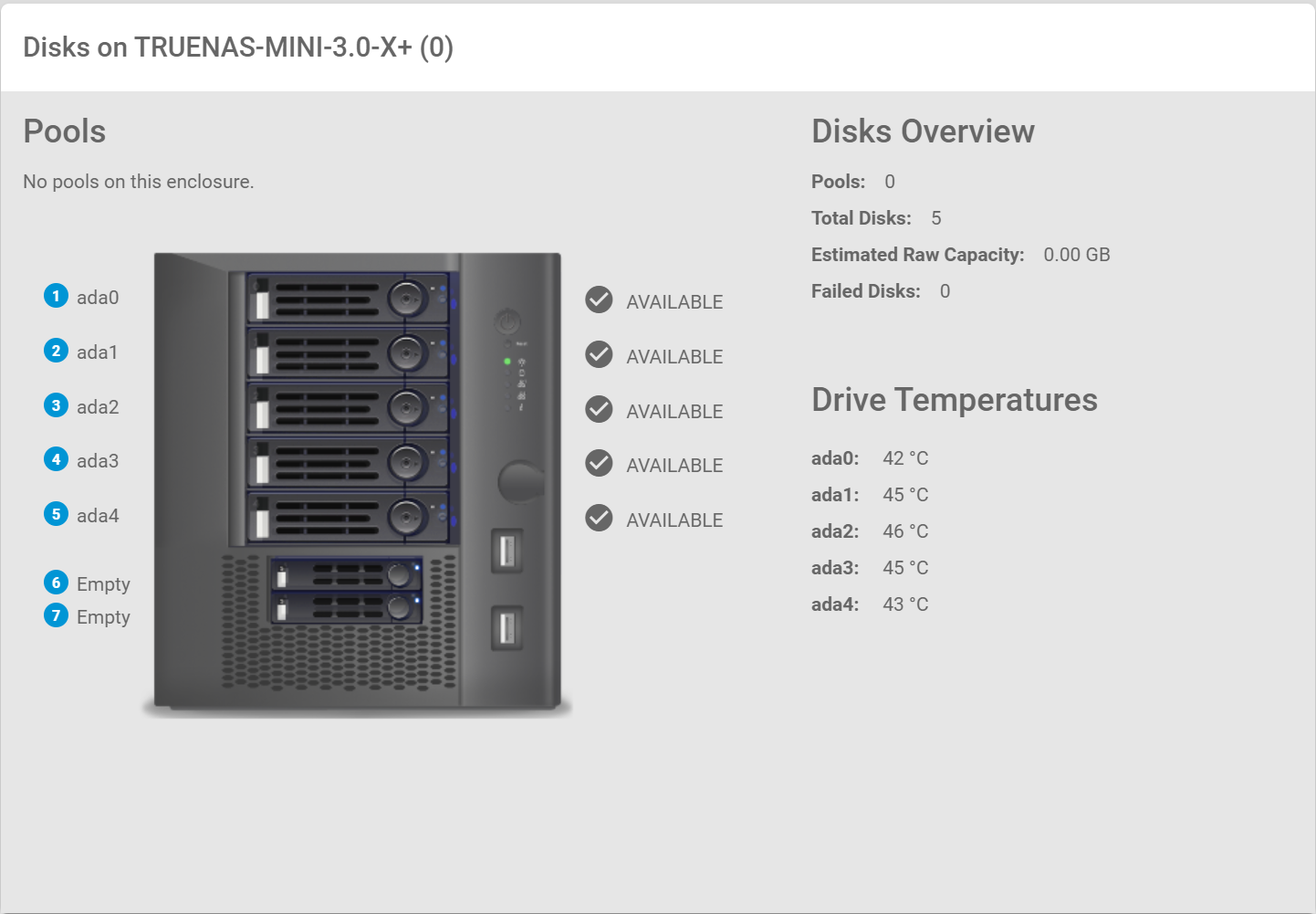Click the Empty label for slot 6
This screenshot has height=914, width=1316.
click(103, 584)
